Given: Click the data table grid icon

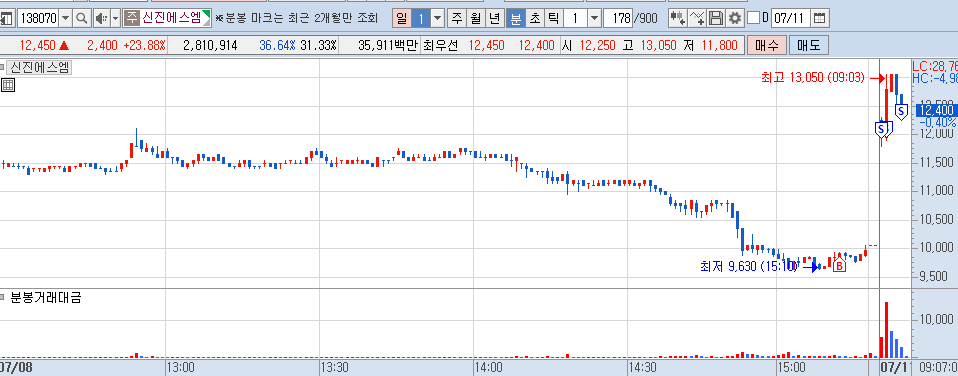Looking at the screenshot, I should pyautogui.click(x=8, y=86).
